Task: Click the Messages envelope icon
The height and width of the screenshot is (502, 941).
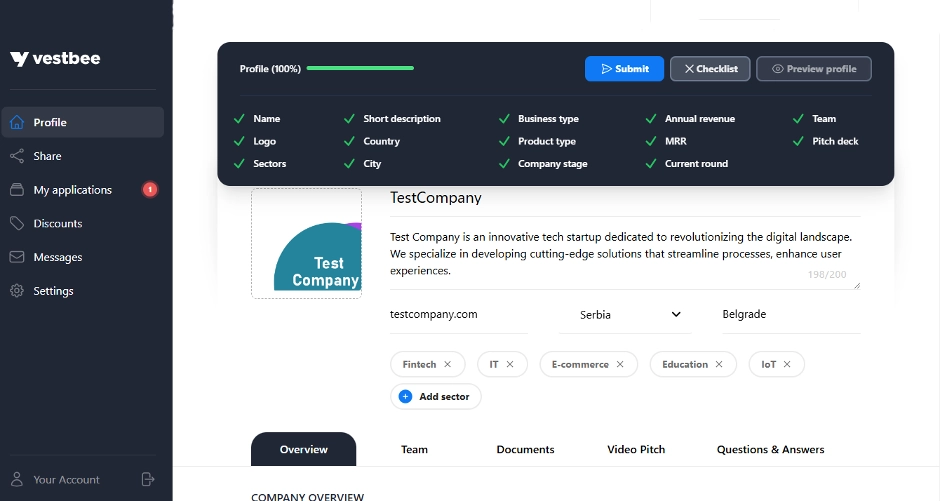Action: click(17, 257)
